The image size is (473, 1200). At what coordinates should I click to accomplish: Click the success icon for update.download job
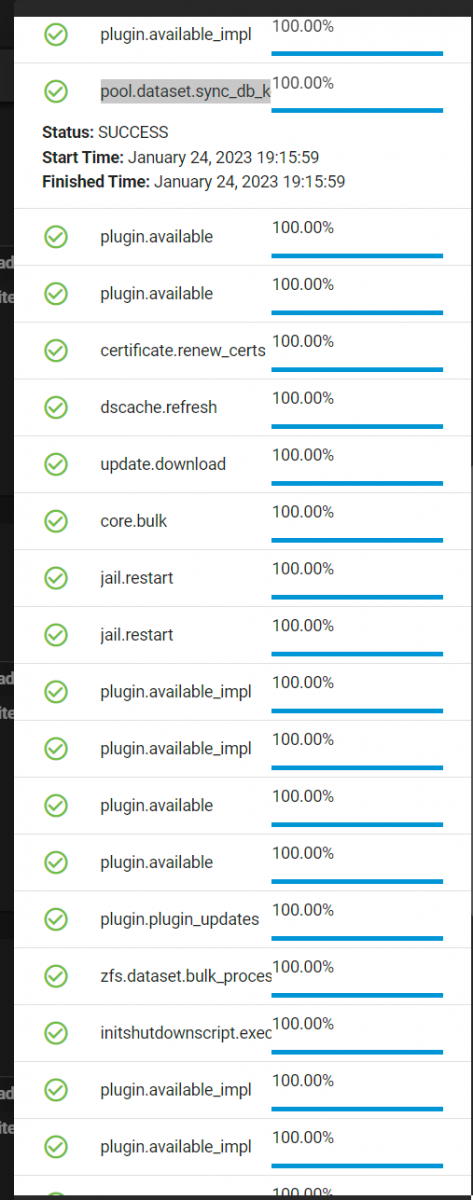coord(57,464)
